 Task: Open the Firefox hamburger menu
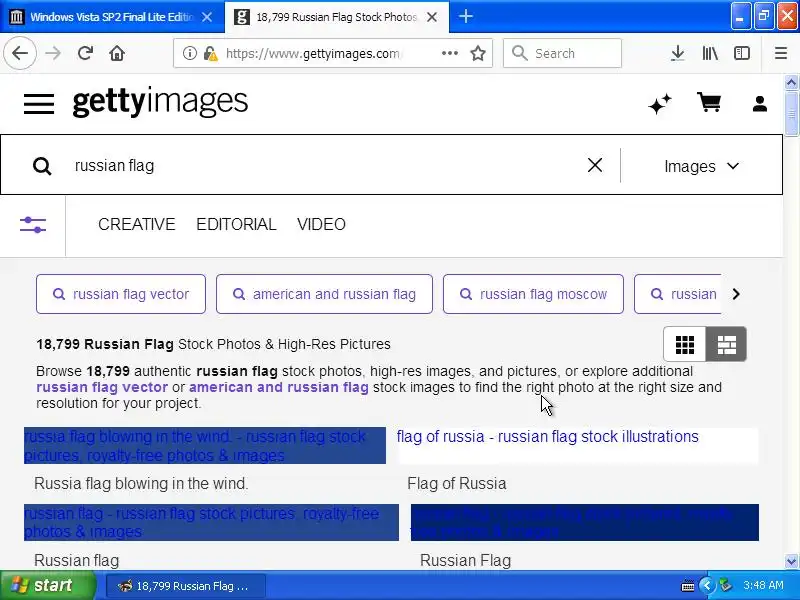pyautogui.click(x=781, y=53)
